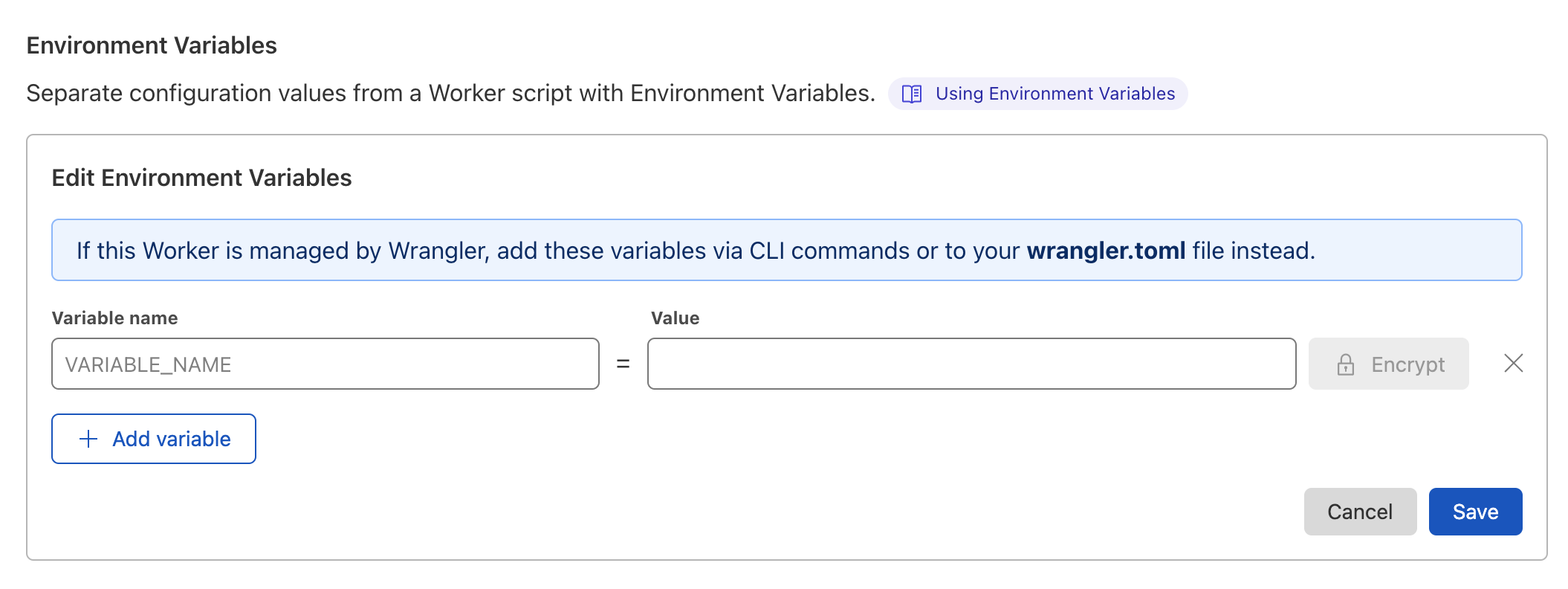The image size is (1568, 589).
Task: Select the Value column label
Action: tap(674, 318)
